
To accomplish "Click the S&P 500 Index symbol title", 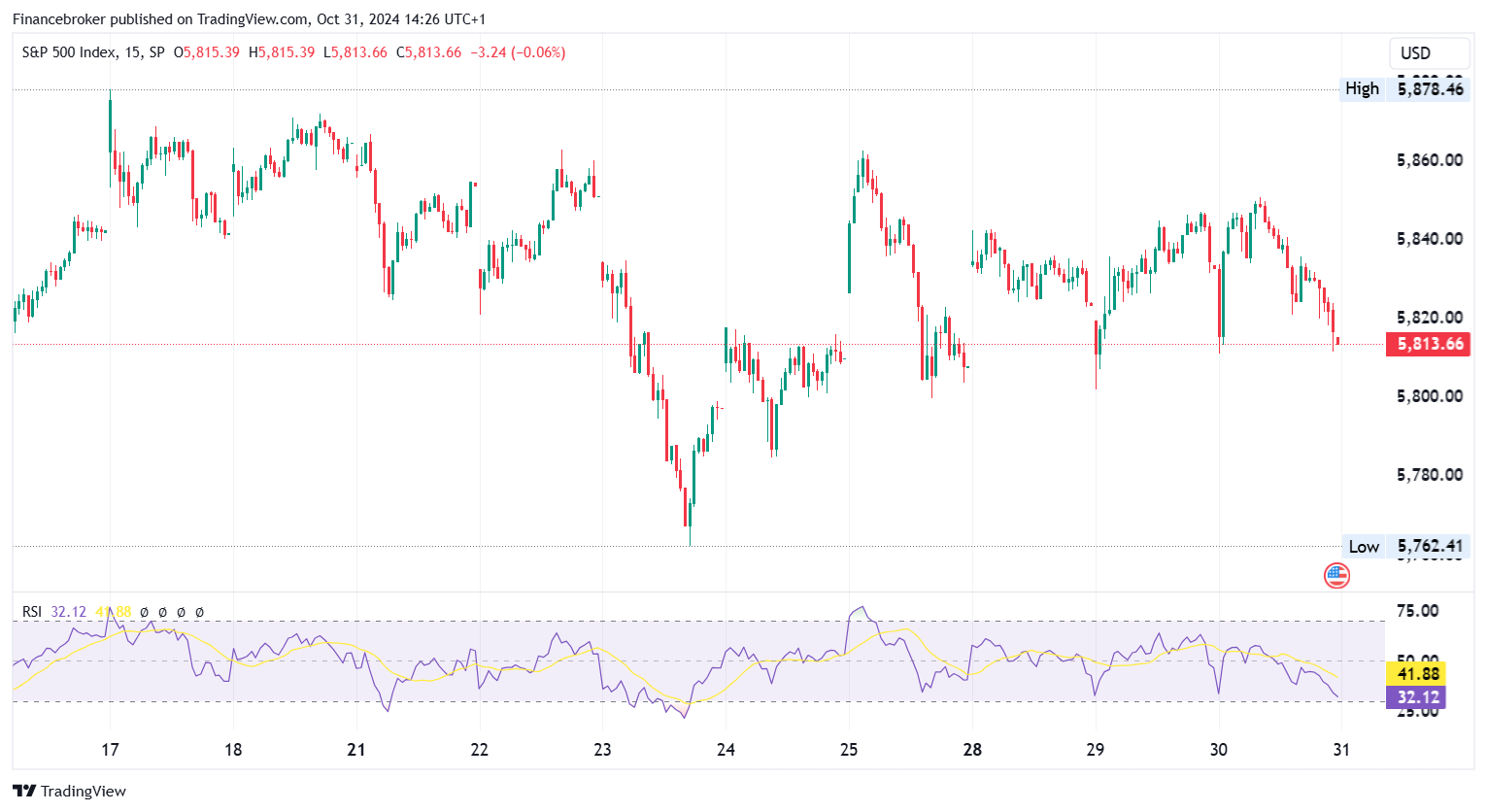I will click(68, 52).
